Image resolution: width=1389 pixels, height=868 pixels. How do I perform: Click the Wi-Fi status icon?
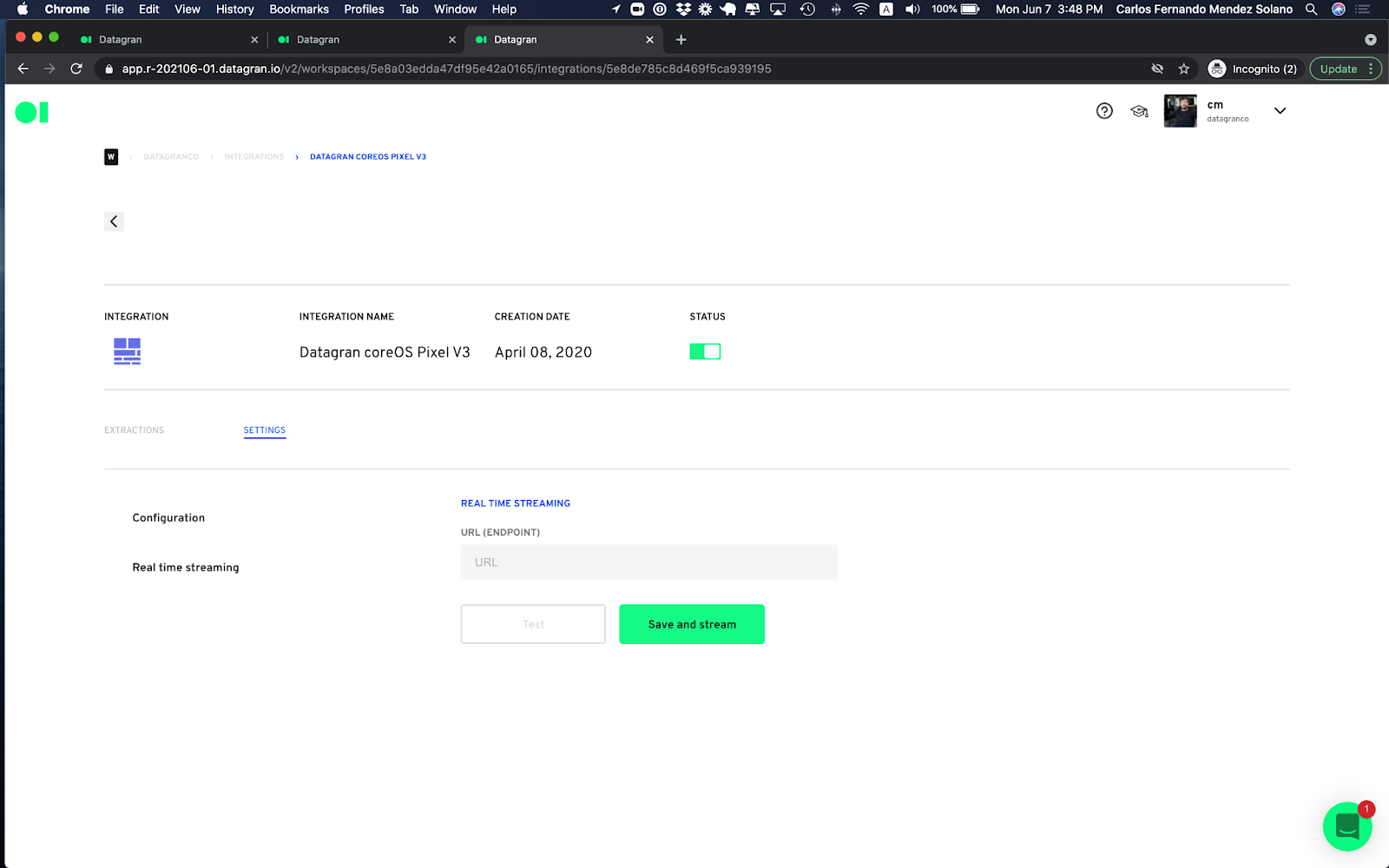[860, 9]
